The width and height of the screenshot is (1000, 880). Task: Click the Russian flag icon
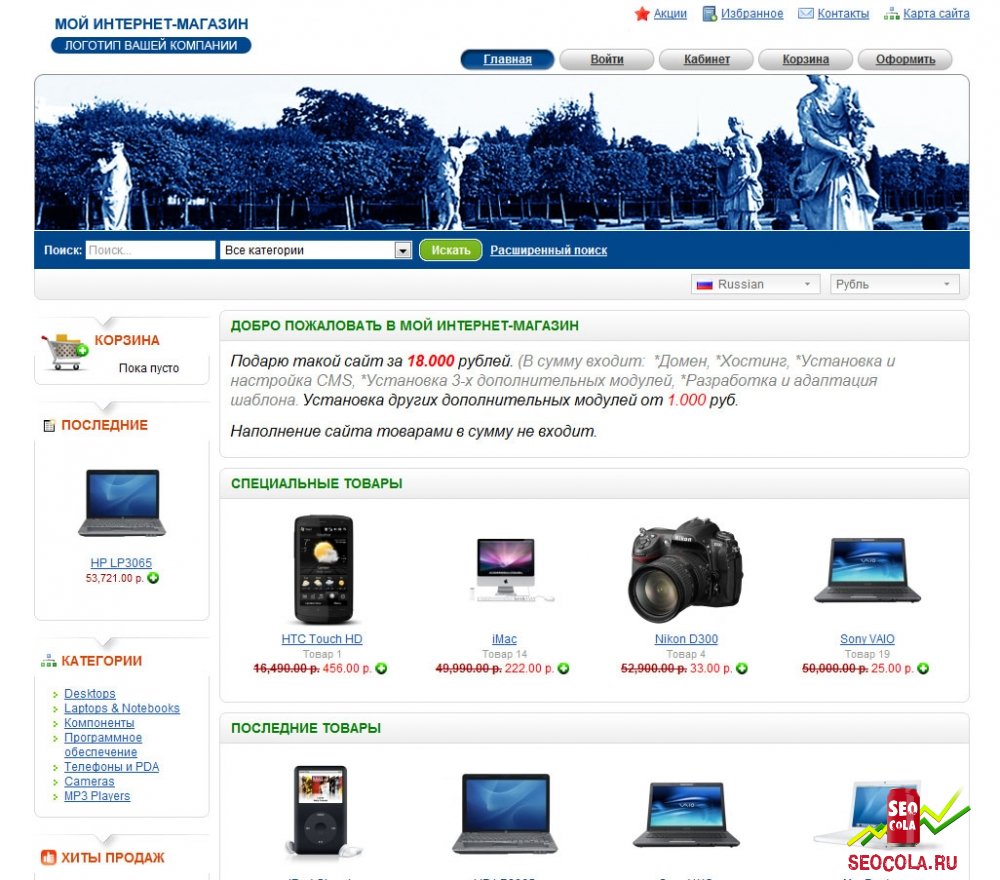[705, 285]
